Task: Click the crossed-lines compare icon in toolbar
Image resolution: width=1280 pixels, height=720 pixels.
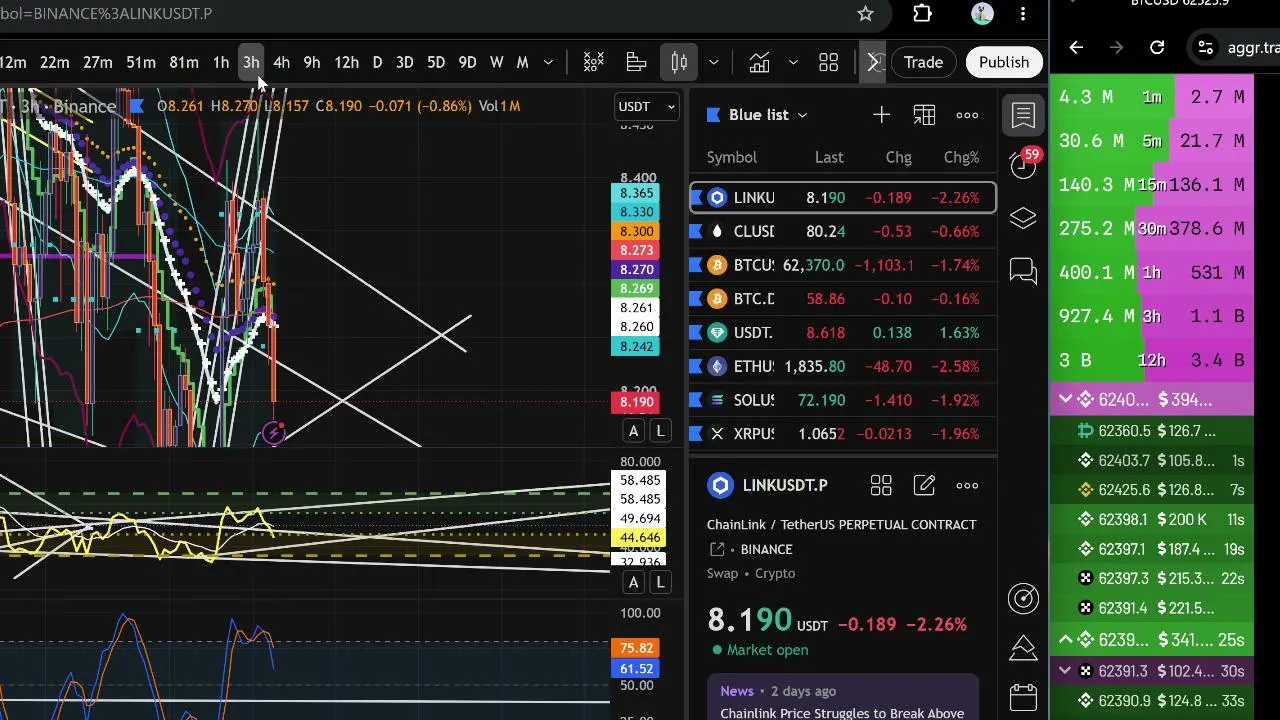Action: pos(593,63)
